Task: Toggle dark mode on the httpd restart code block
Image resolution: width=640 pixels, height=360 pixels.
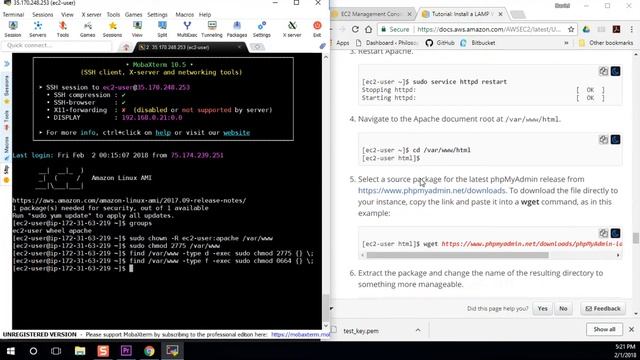Action: point(616,71)
